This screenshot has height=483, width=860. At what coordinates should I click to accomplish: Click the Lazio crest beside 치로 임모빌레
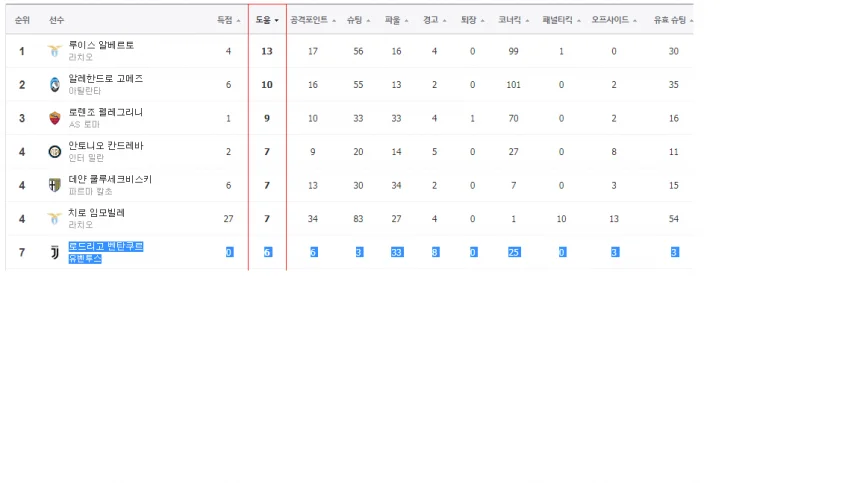[54, 218]
